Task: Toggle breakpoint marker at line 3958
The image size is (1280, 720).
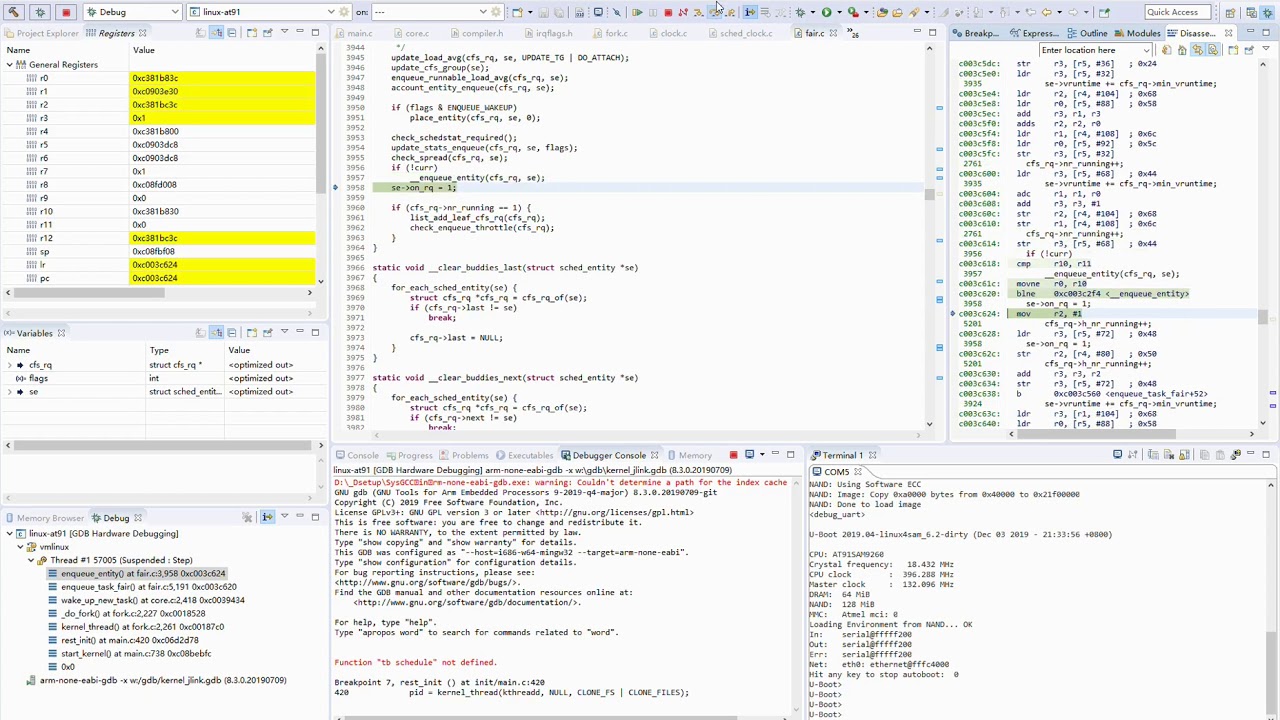Action: tap(336, 187)
